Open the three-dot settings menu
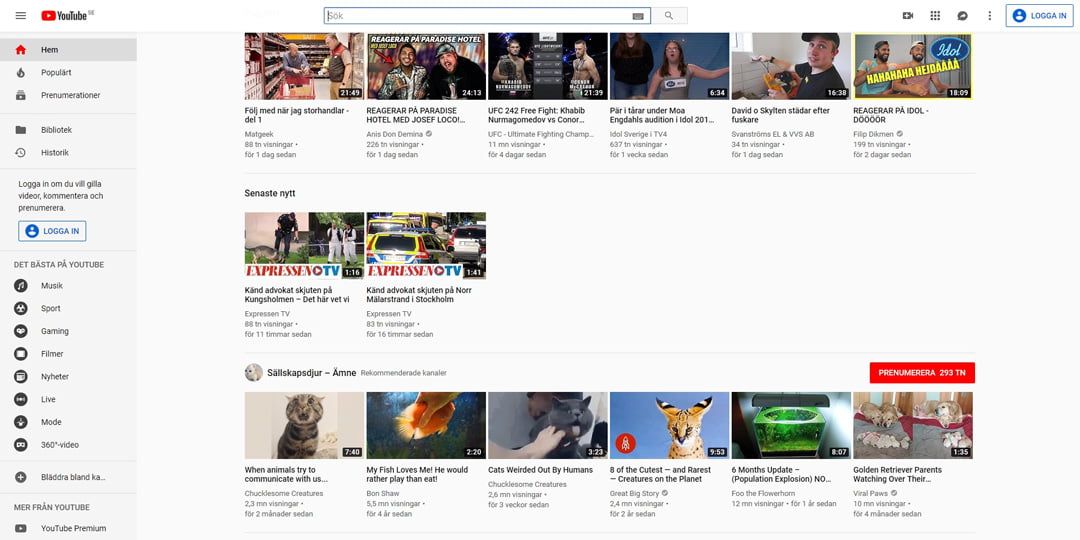The image size is (1080, 540). click(x=990, y=15)
